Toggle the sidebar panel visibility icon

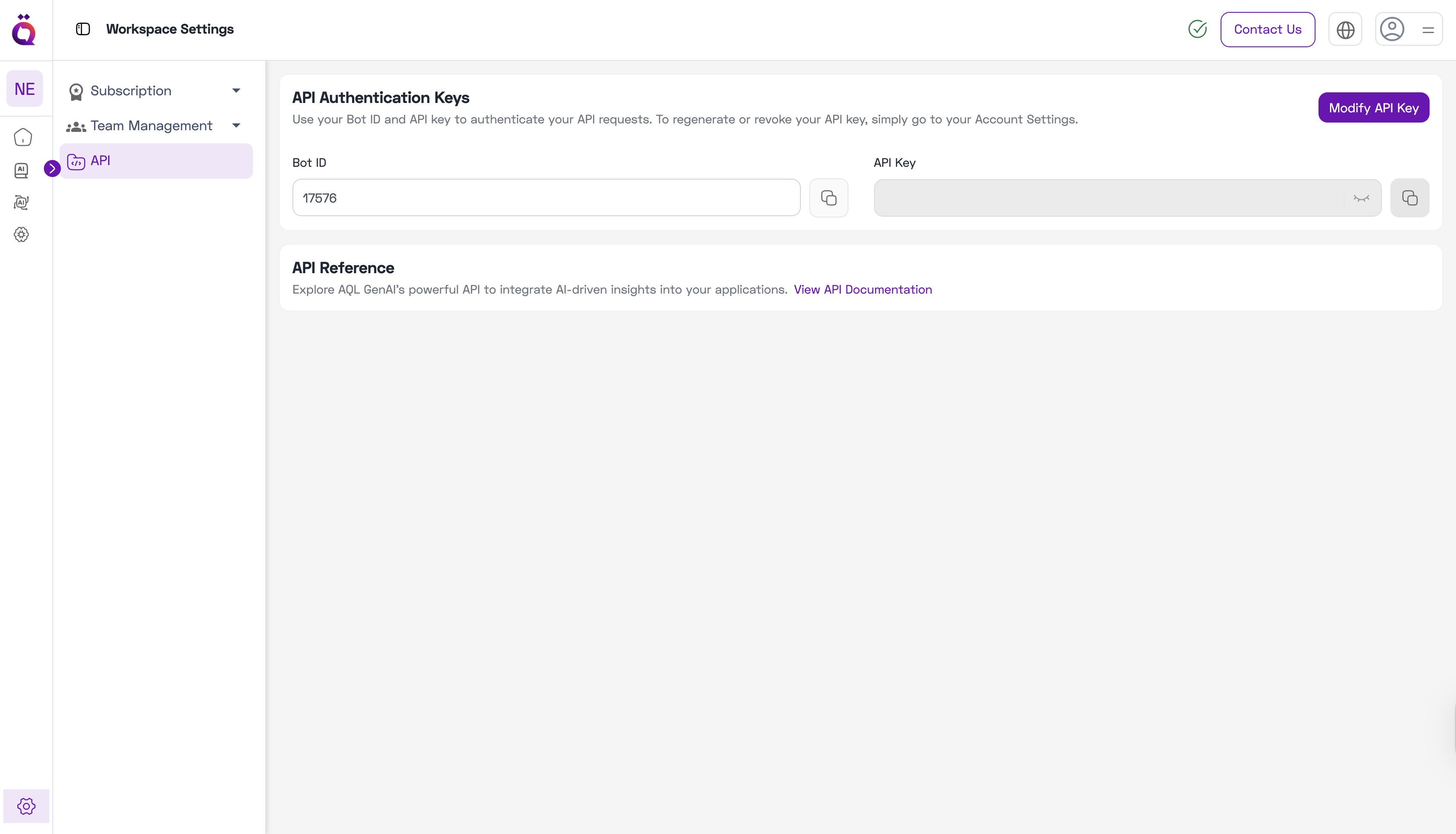83,29
